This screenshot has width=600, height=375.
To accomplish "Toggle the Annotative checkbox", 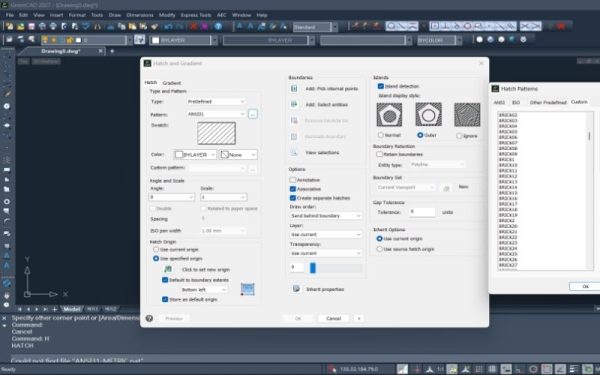I will tap(293, 180).
